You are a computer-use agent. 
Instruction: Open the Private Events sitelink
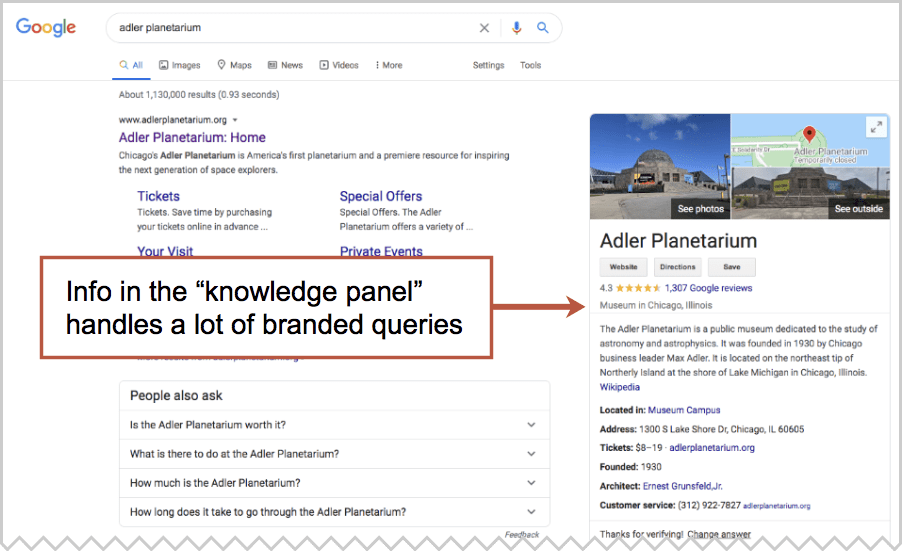click(381, 251)
